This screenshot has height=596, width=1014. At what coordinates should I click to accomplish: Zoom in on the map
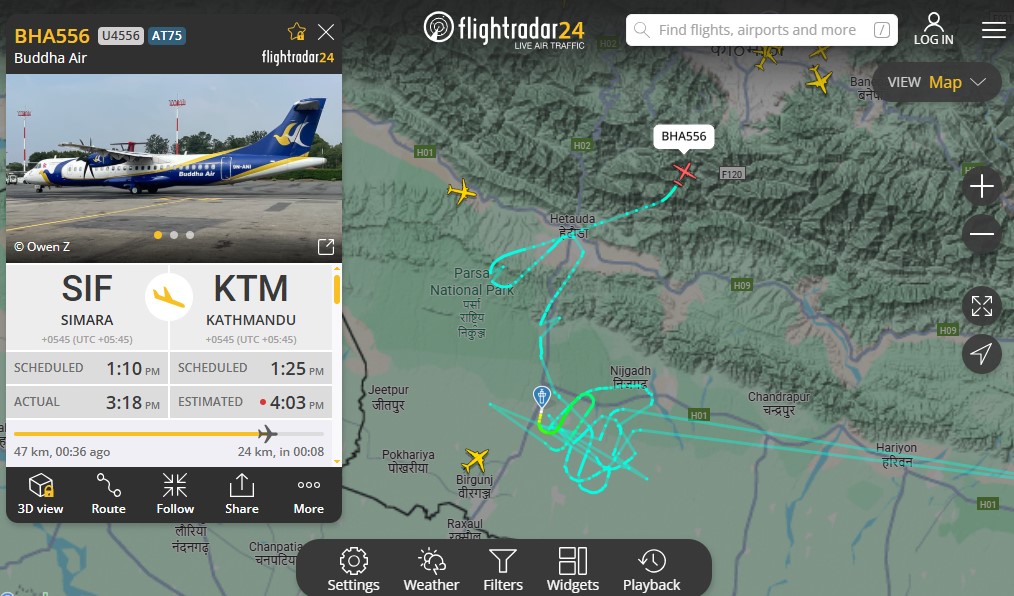tap(982, 186)
